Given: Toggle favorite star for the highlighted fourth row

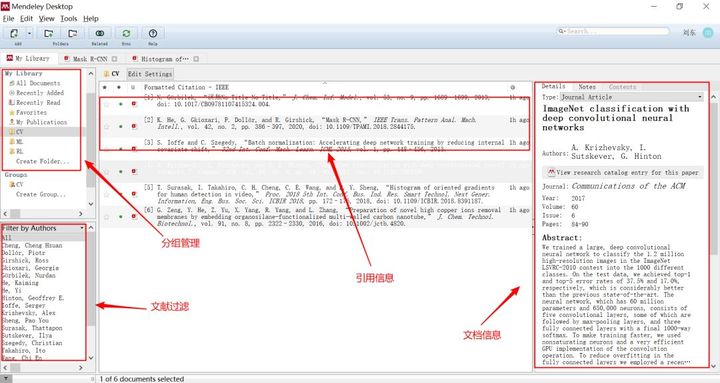Looking at the screenshot, I should click(x=107, y=172).
